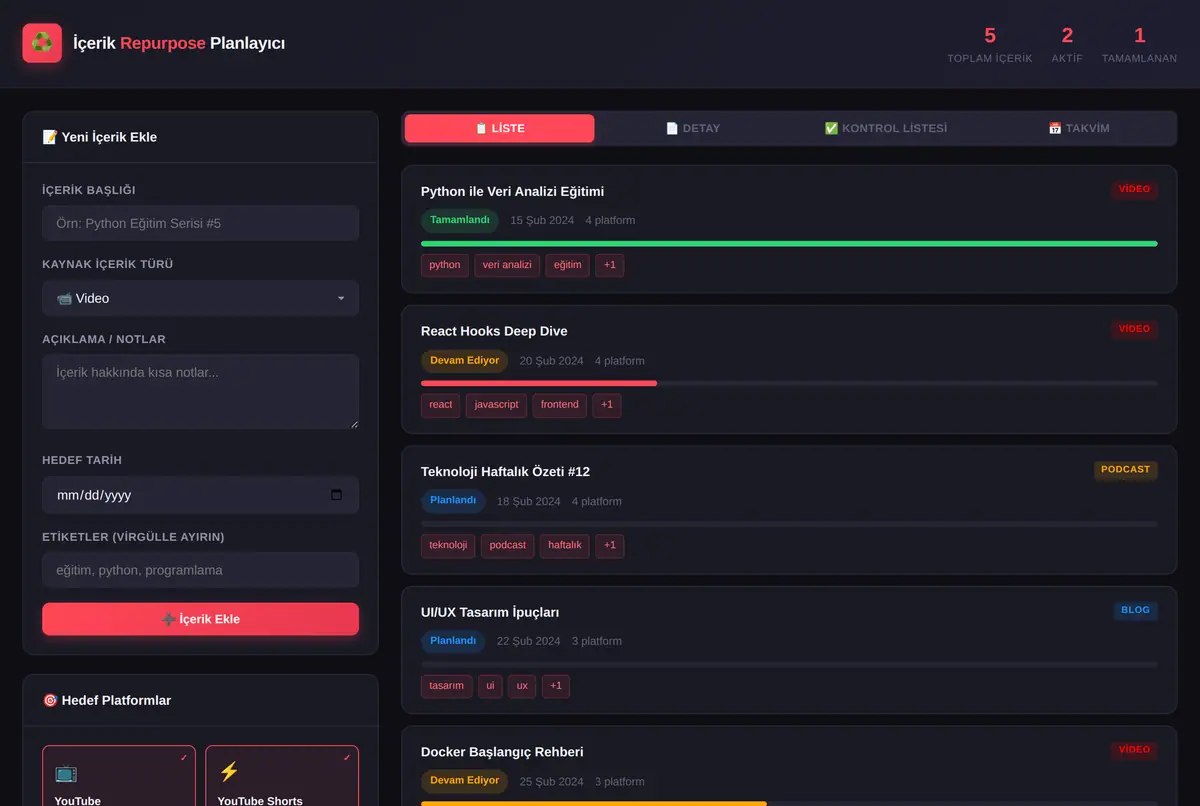Click the "ux" tag

(x=522, y=686)
